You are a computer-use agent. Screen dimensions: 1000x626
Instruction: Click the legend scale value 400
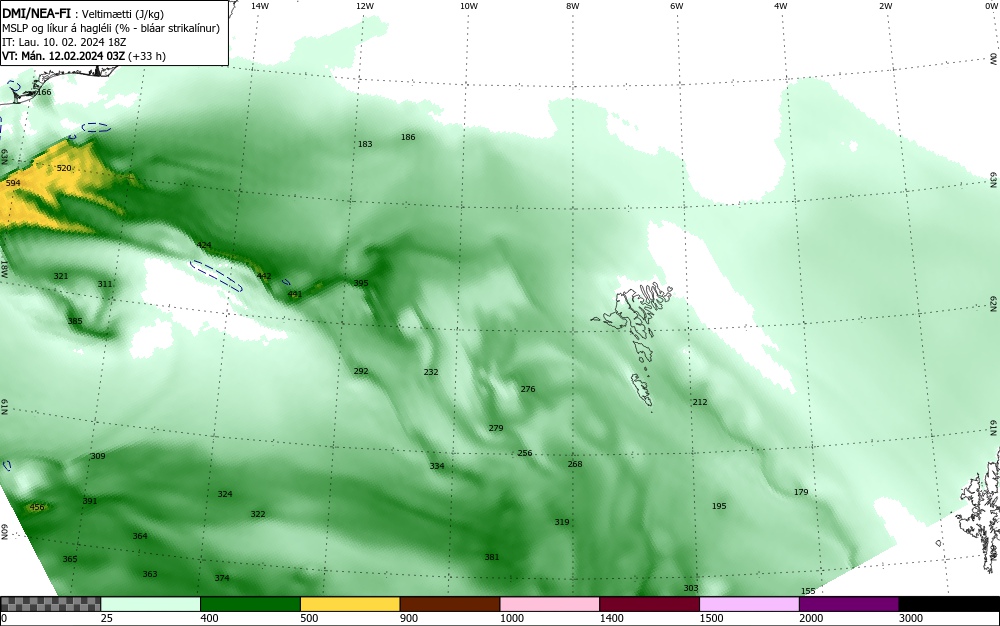tap(209, 618)
